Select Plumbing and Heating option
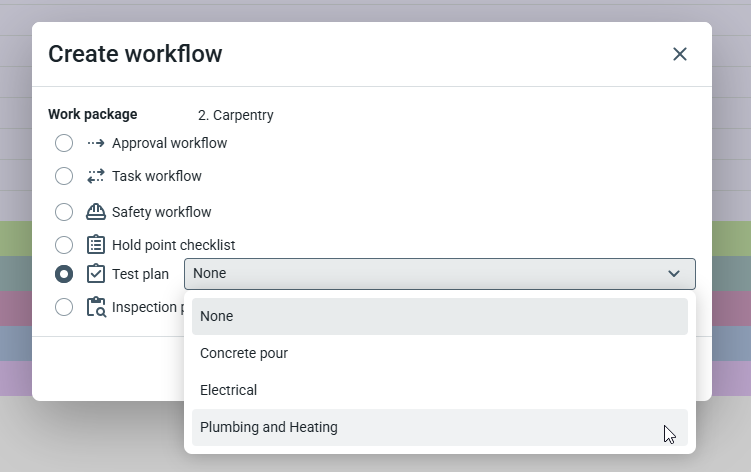 click(x=269, y=427)
